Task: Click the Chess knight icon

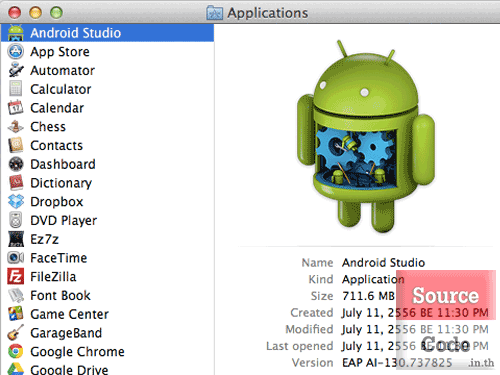Action: click(16, 127)
